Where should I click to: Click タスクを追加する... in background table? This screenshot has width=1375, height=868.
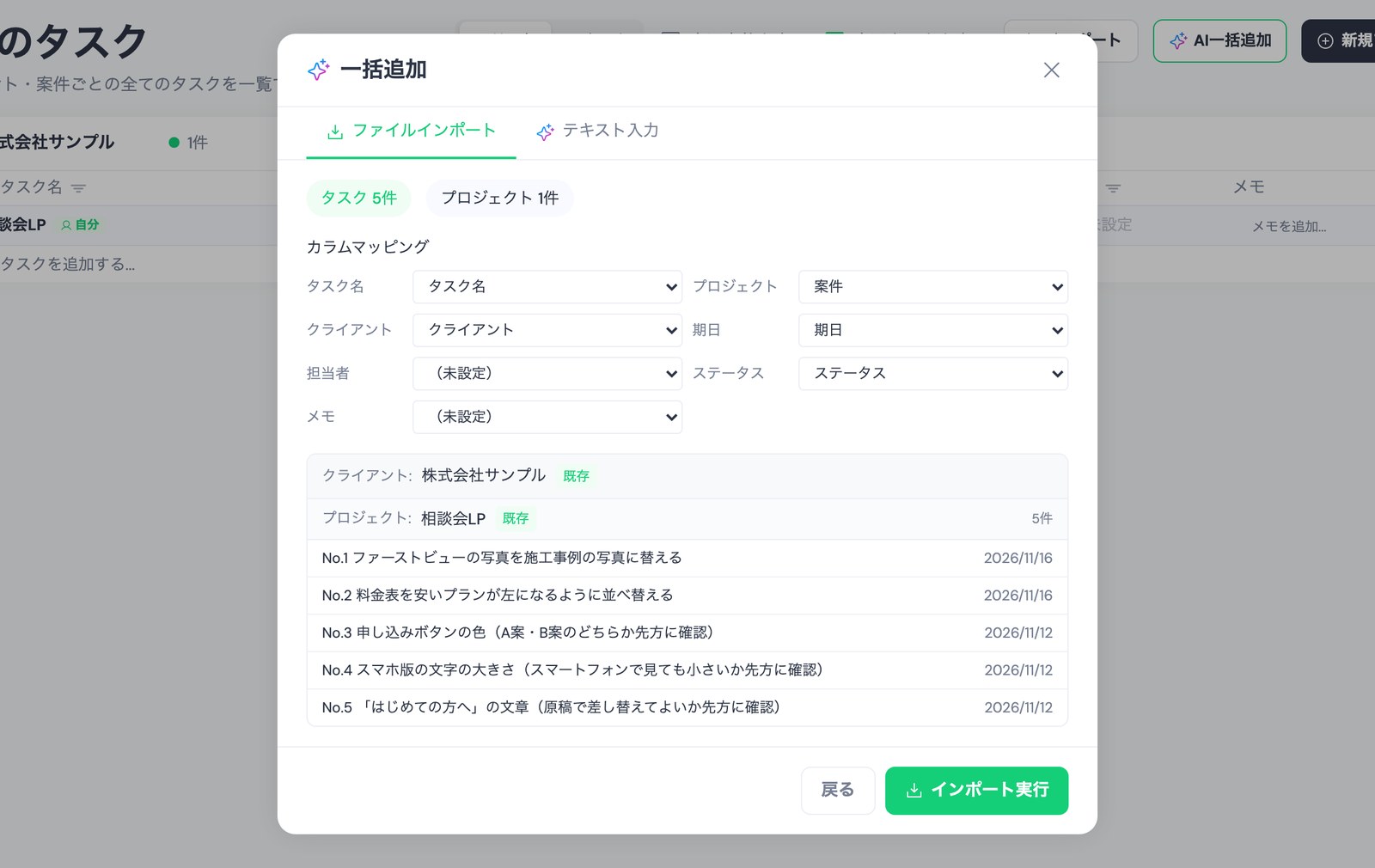coord(67,265)
